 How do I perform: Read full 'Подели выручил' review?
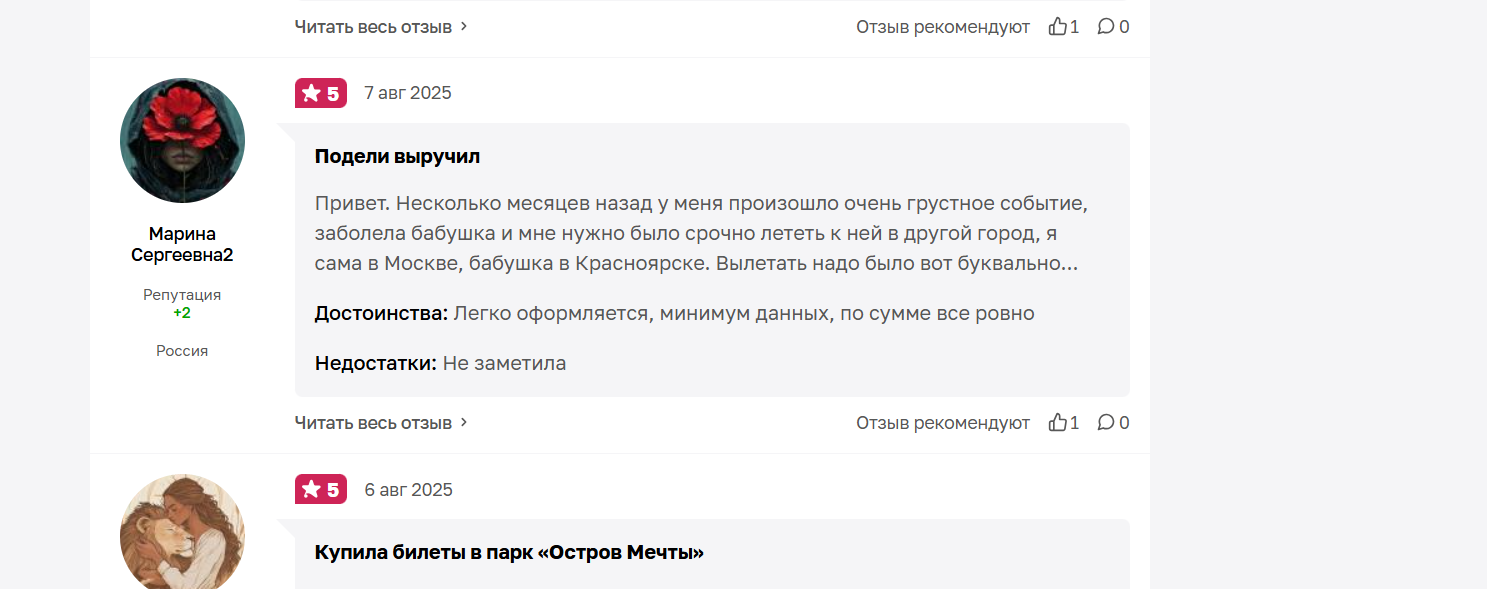(381, 423)
